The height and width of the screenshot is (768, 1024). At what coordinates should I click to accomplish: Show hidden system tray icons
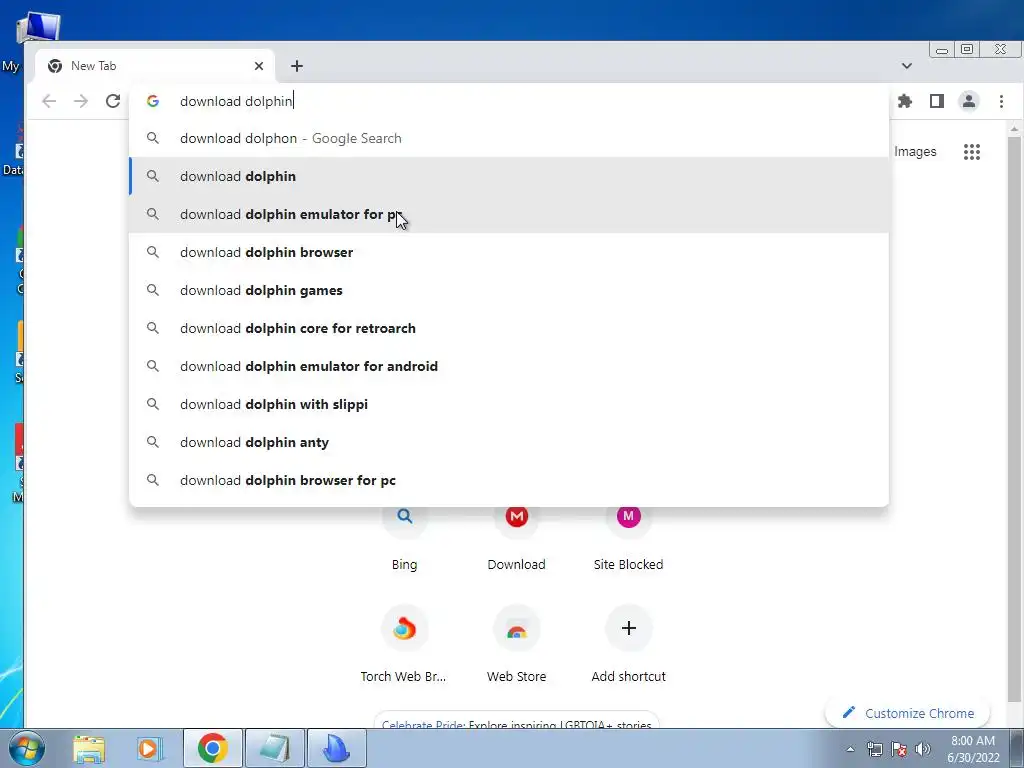pyautogui.click(x=850, y=749)
